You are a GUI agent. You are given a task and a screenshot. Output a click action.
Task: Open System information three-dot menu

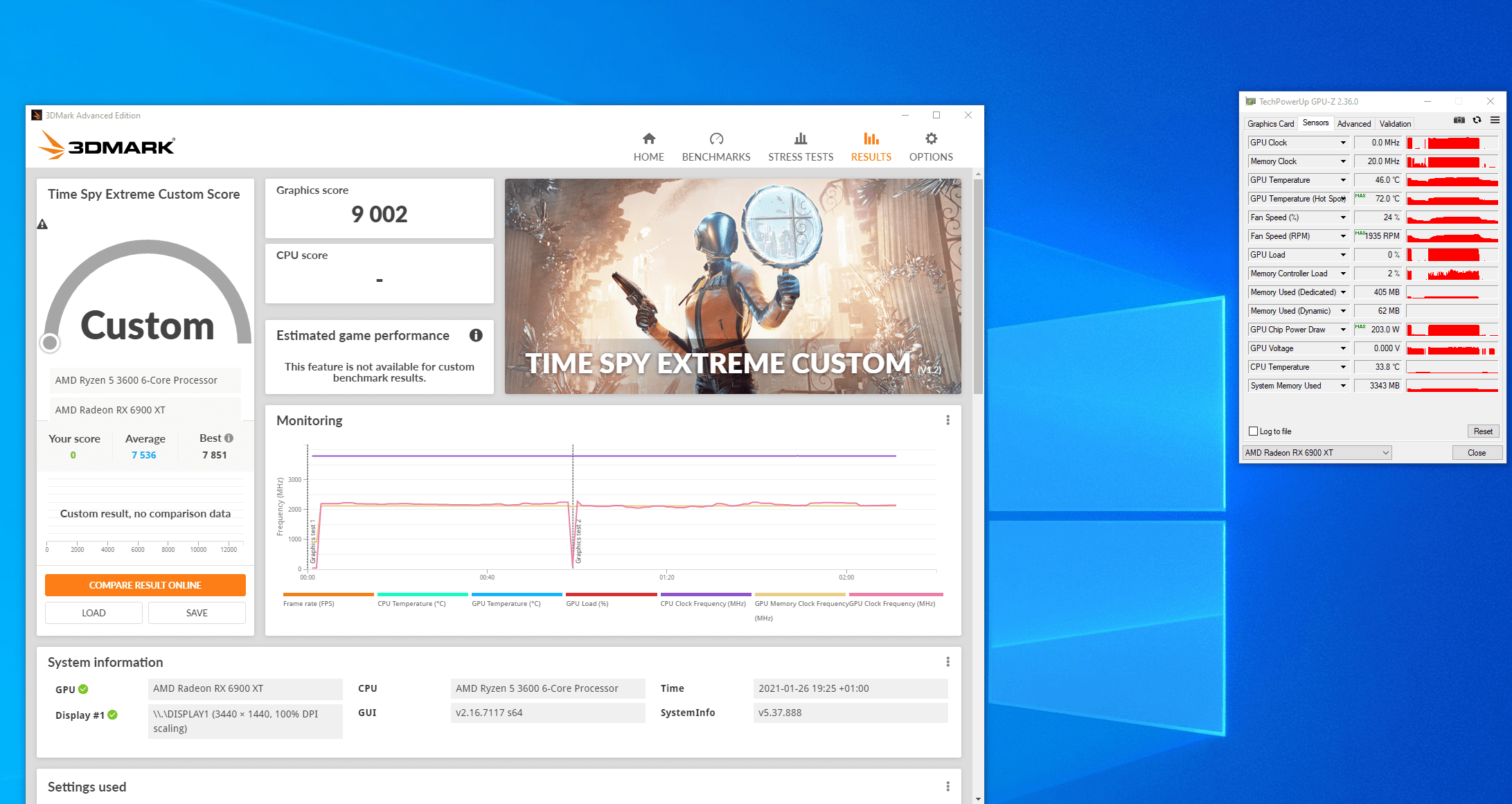[948, 662]
